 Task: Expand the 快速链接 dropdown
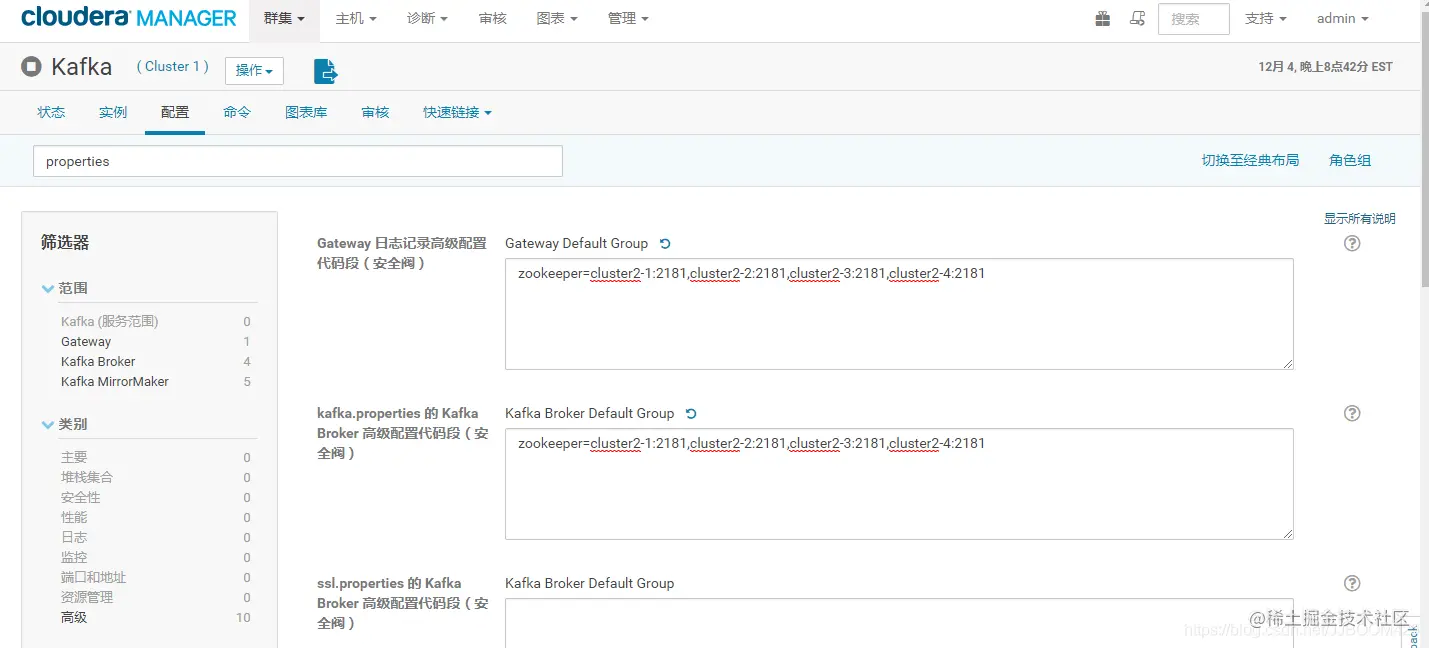click(x=457, y=113)
